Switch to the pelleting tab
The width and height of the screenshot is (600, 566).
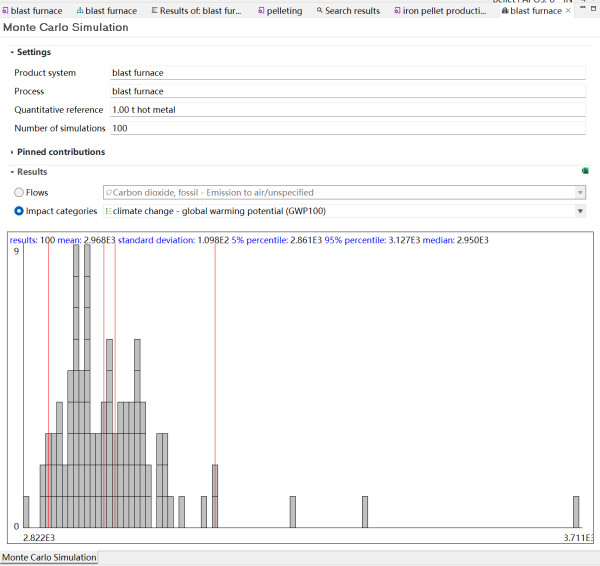(x=280, y=11)
